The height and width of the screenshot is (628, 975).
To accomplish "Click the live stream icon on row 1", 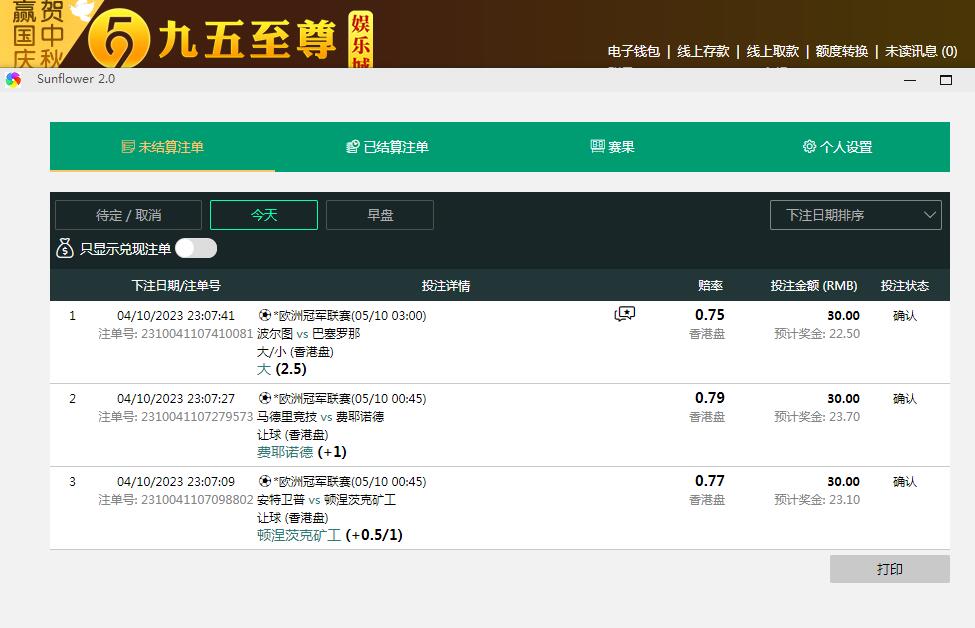I will point(624,314).
